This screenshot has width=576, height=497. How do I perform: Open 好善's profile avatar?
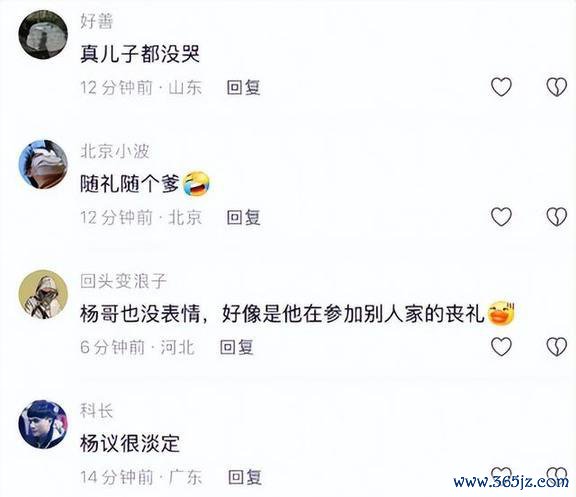[x=43, y=35]
